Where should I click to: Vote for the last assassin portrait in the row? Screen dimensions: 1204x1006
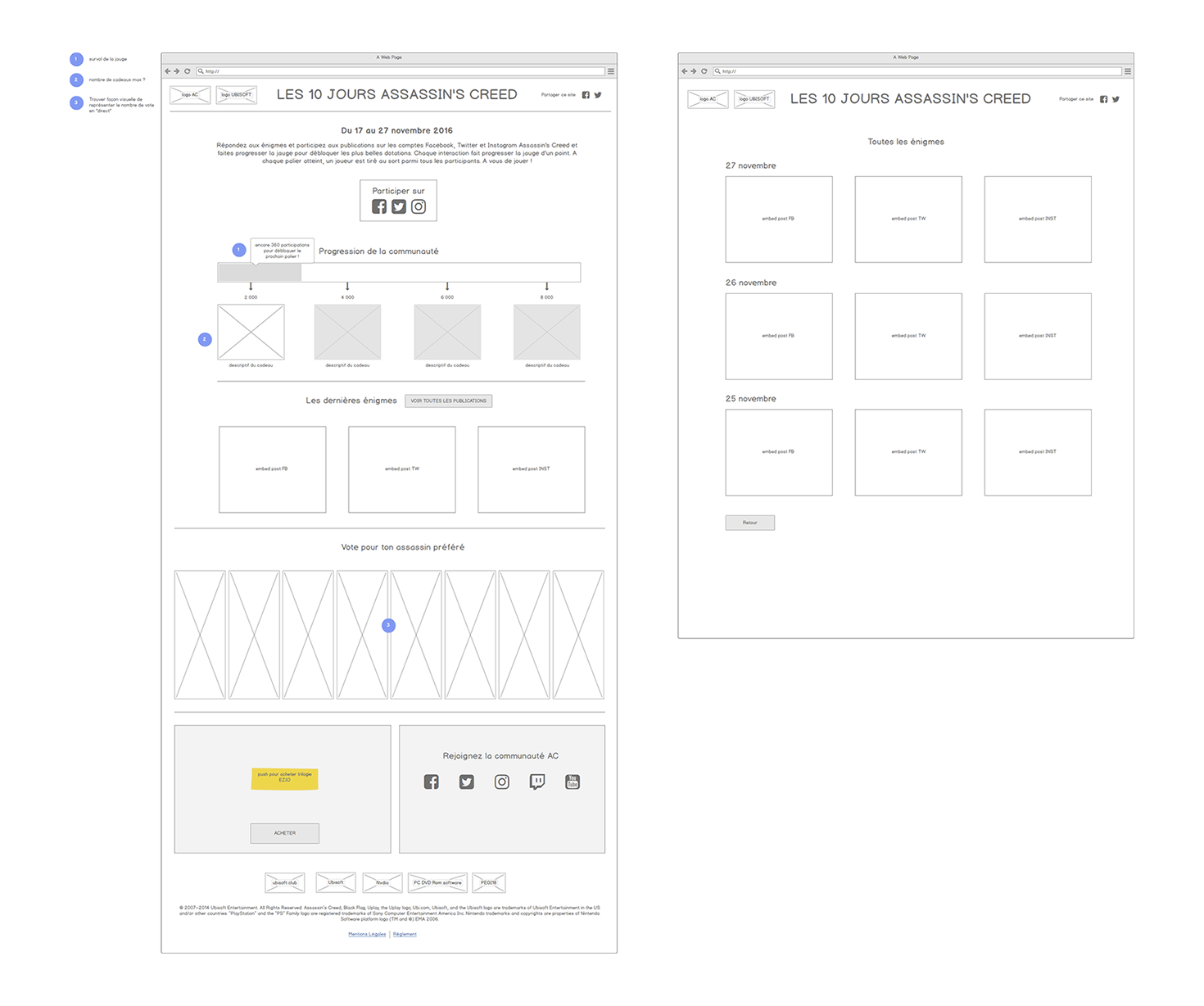point(578,635)
